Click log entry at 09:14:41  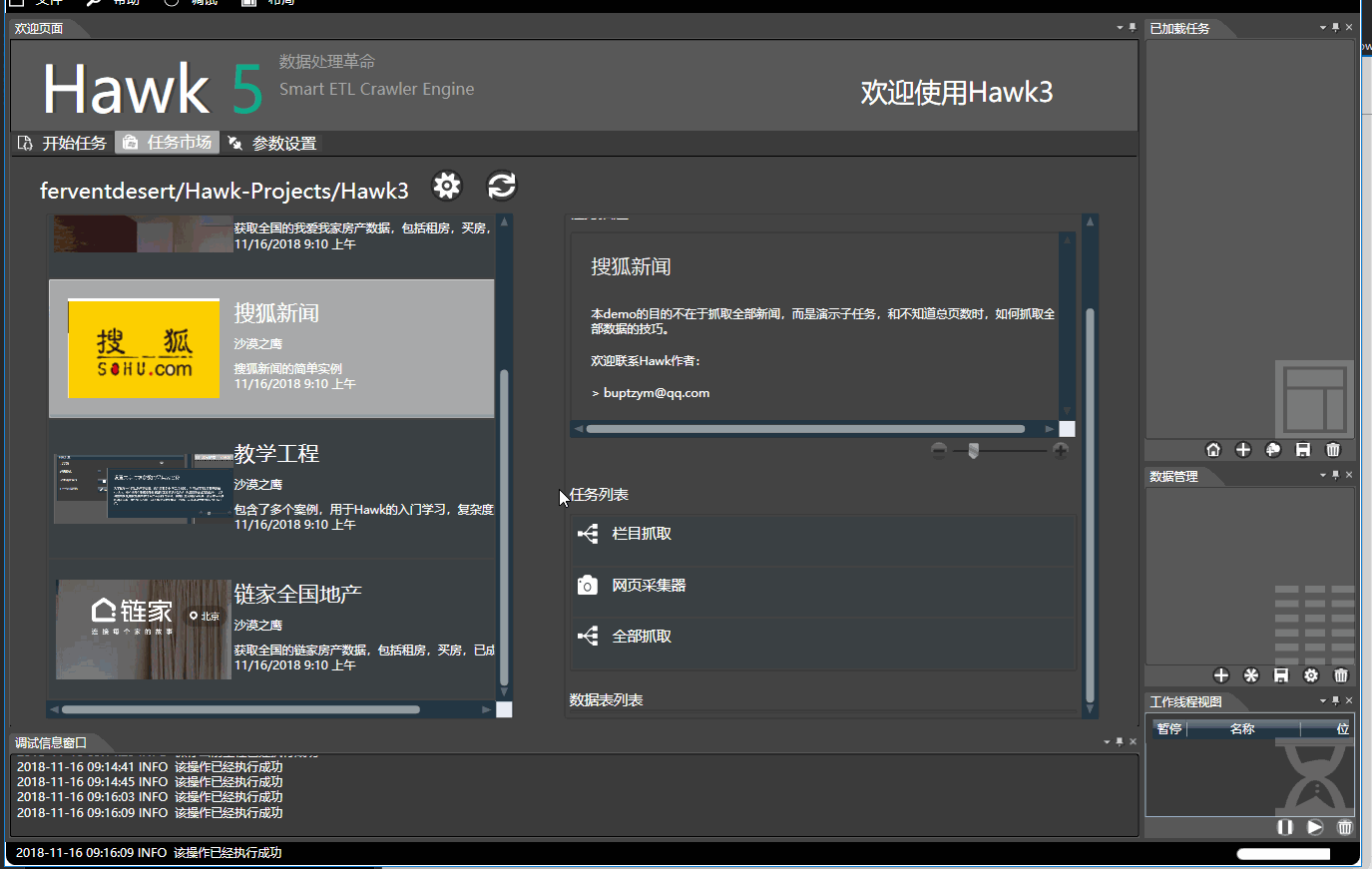[150, 767]
